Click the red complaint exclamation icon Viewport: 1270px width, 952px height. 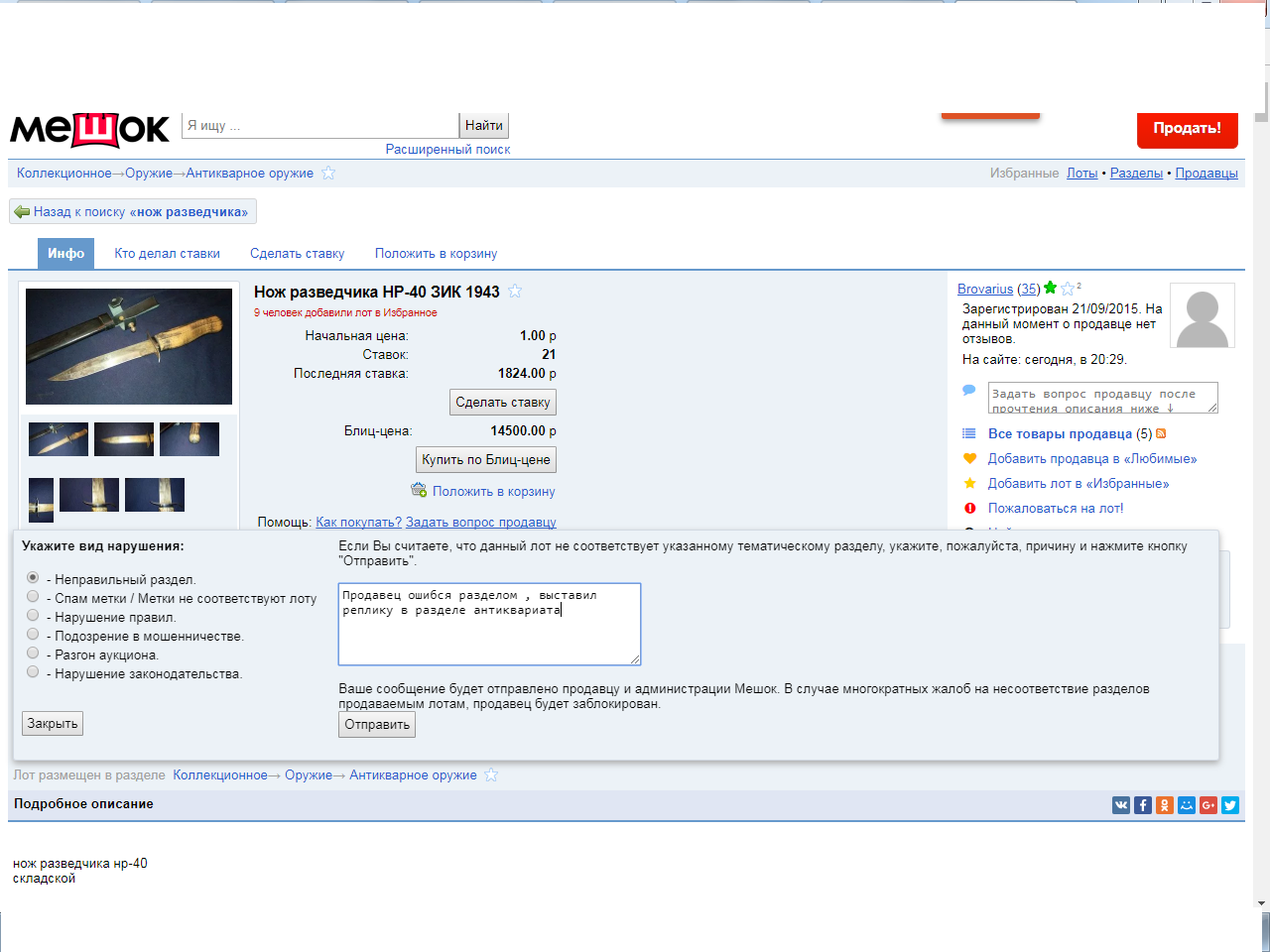tap(970, 508)
